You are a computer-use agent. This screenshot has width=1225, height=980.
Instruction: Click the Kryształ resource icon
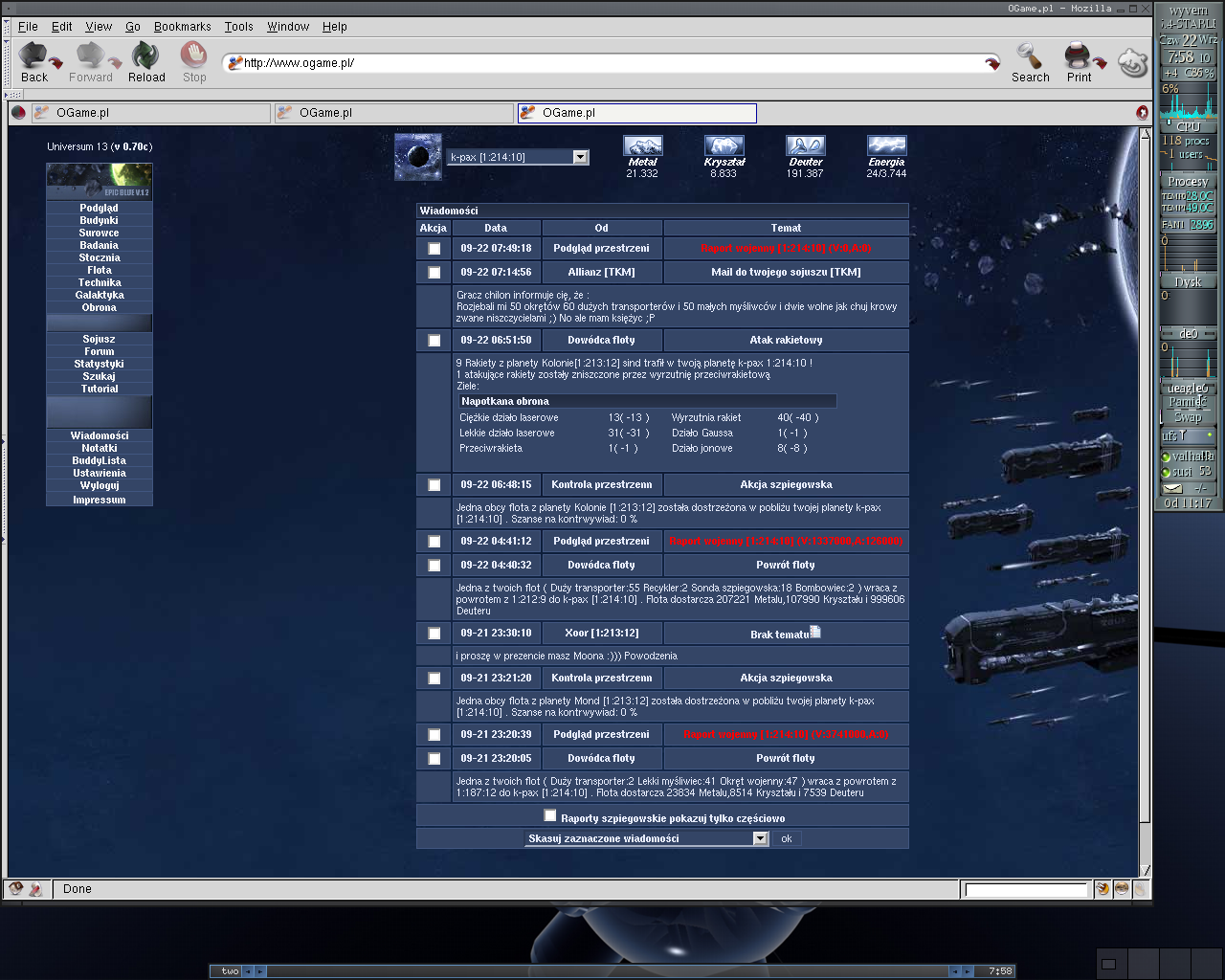[x=724, y=145]
